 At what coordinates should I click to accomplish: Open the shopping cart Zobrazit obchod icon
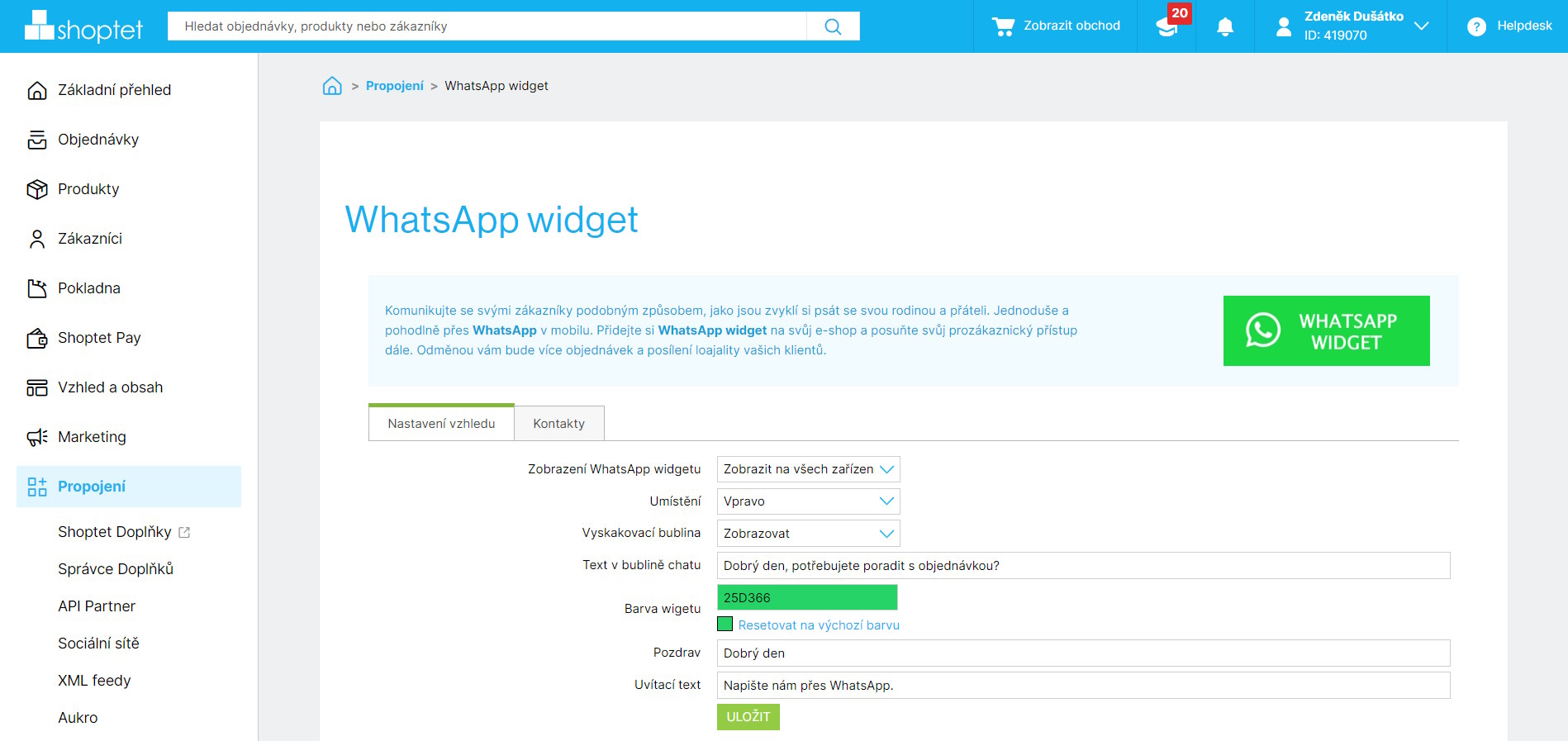[x=1003, y=26]
